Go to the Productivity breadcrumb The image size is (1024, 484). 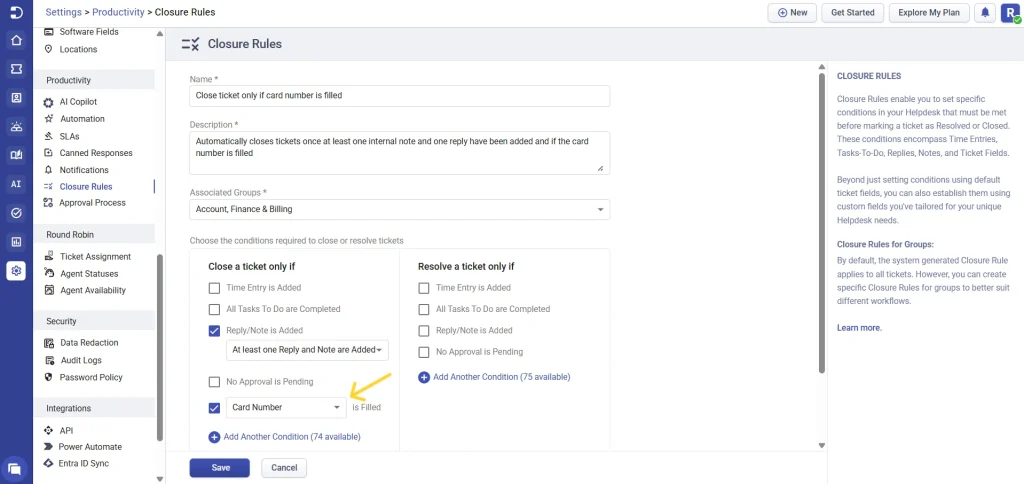pos(118,12)
